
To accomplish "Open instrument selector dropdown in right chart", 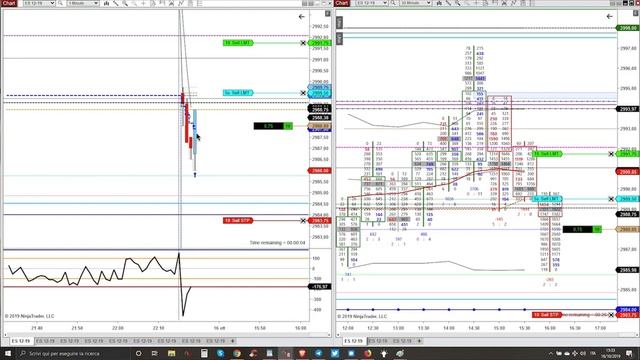I will point(371,3).
